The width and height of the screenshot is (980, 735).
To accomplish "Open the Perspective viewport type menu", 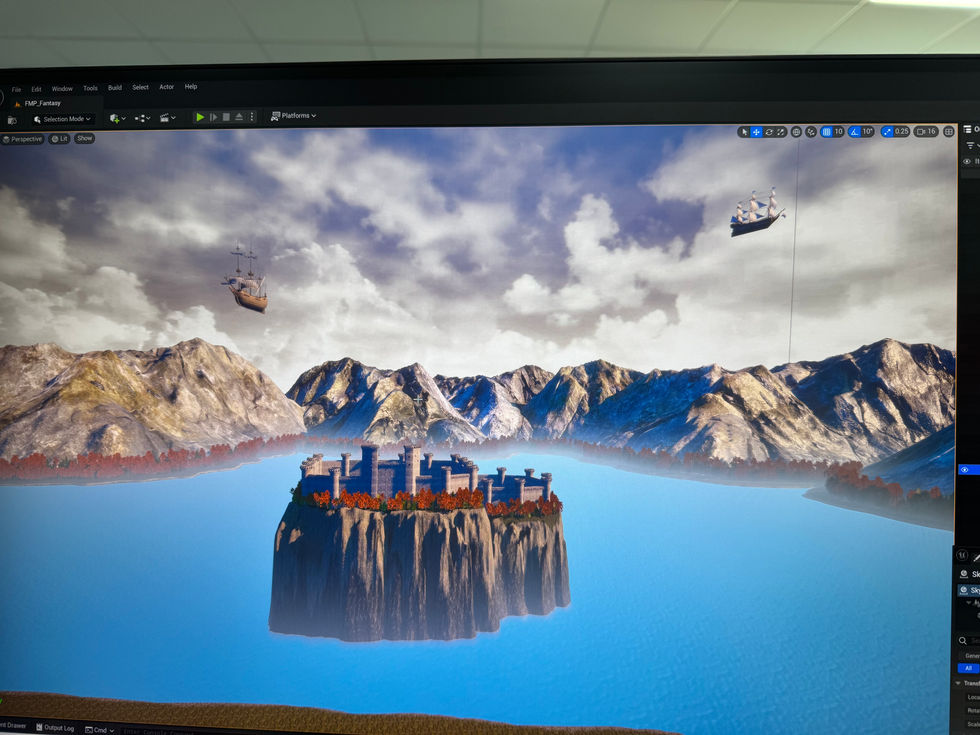I will (22, 139).
